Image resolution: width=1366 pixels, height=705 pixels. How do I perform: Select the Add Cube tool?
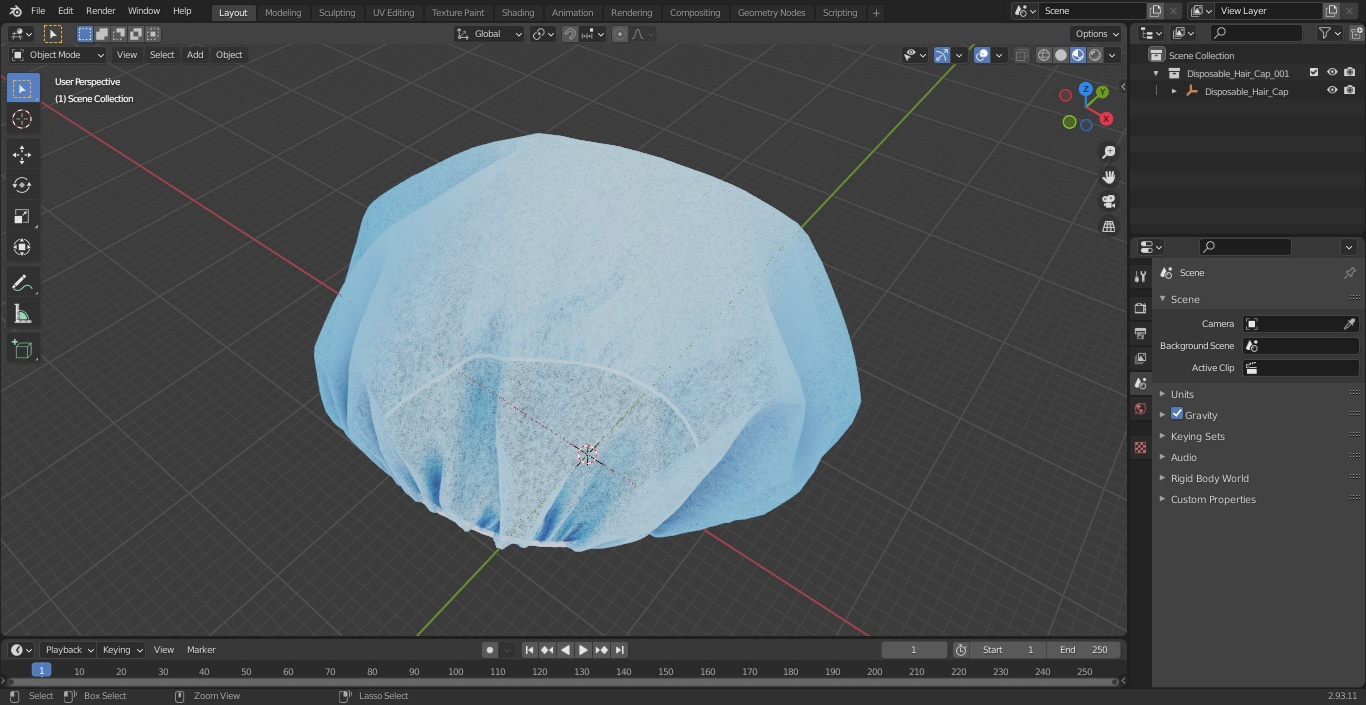pyautogui.click(x=22, y=350)
